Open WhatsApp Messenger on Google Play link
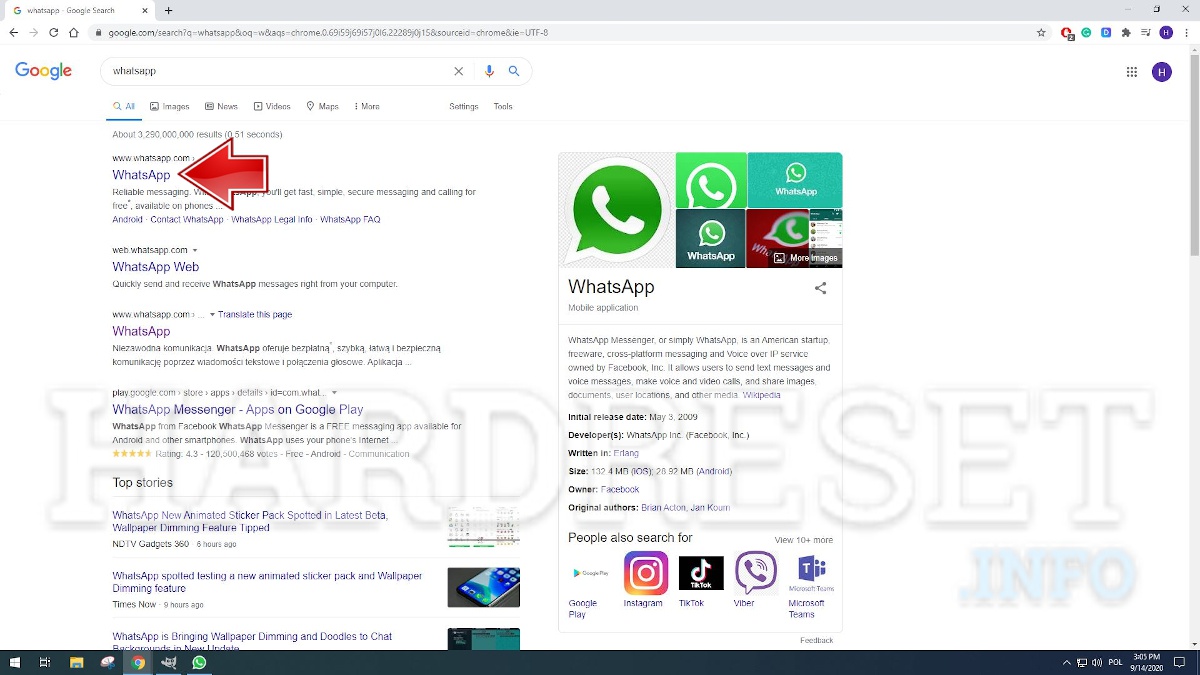Screen dimensions: 1200x675 click(238, 409)
